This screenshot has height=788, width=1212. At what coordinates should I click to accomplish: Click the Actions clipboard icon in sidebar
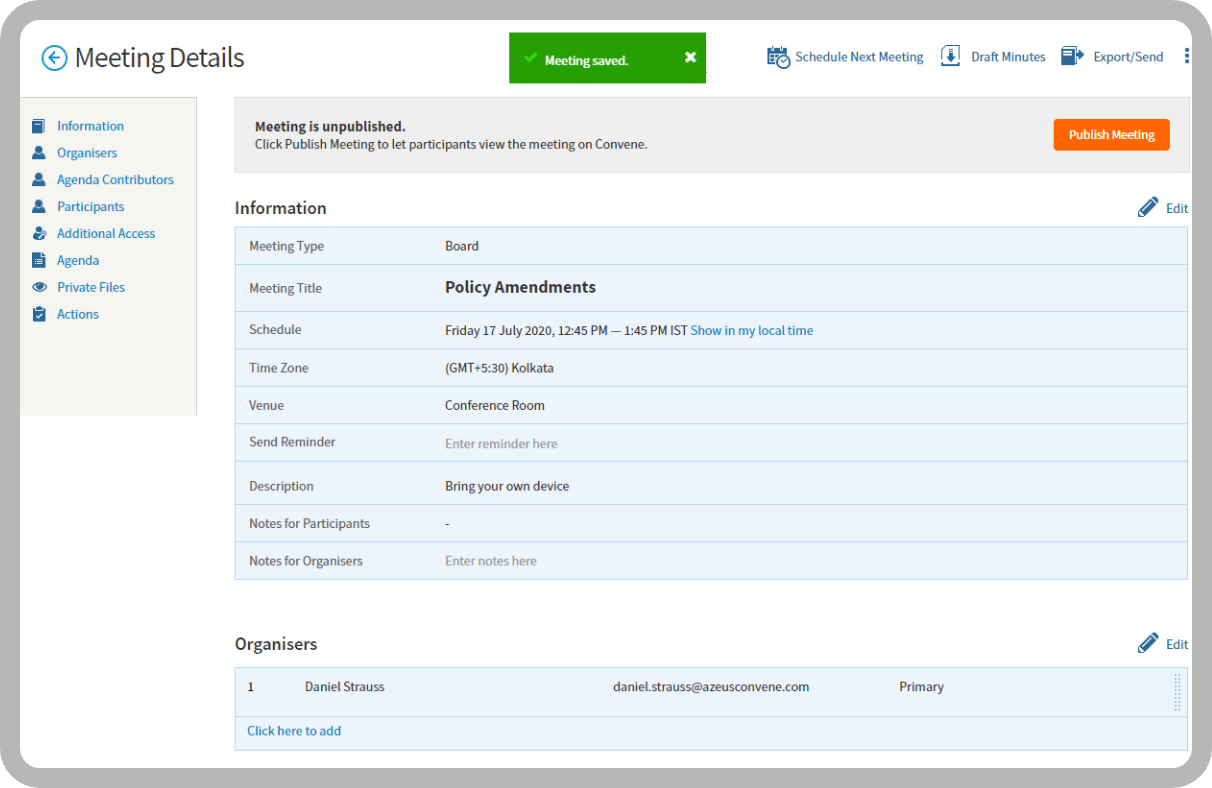pyautogui.click(x=39, y=314)
